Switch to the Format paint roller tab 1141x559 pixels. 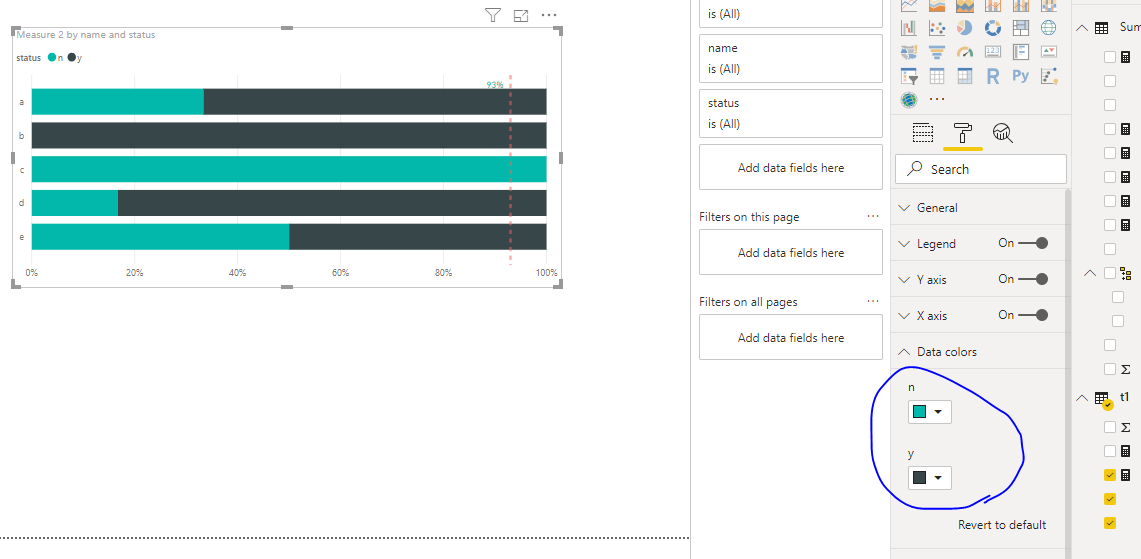[x=963, y=133]
